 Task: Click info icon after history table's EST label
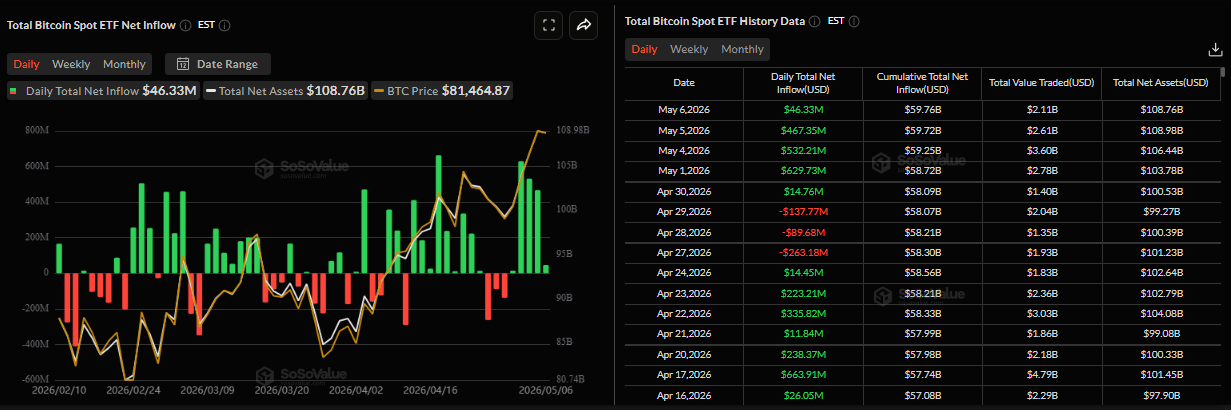[x=854, y=21]
